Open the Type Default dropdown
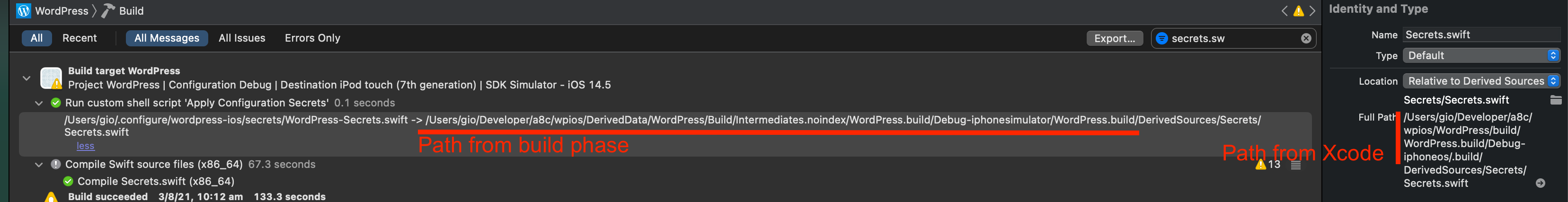 coord(1481,55)
